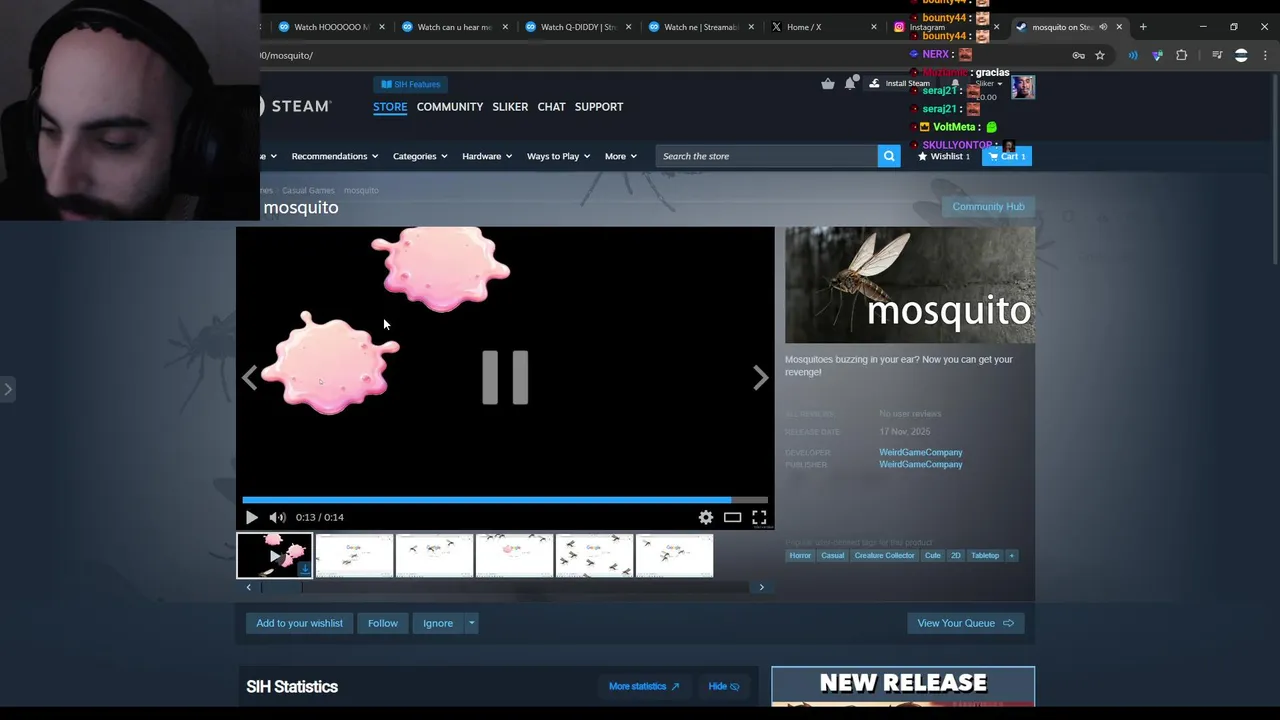Open the CHAT menu item
This screenshot has height=720, width=1280.
[551, 106]
